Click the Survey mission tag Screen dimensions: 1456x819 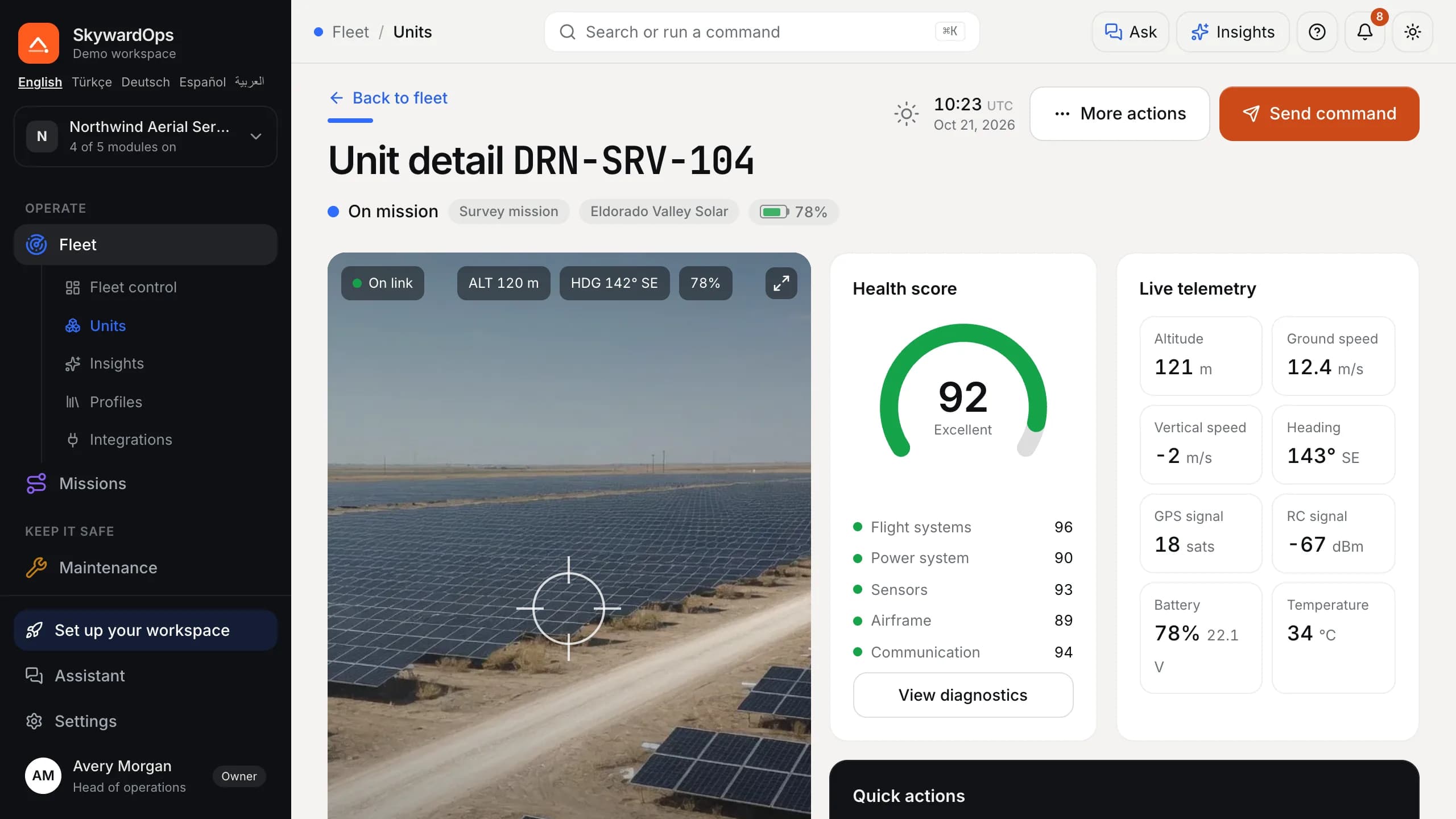[509, 212]
